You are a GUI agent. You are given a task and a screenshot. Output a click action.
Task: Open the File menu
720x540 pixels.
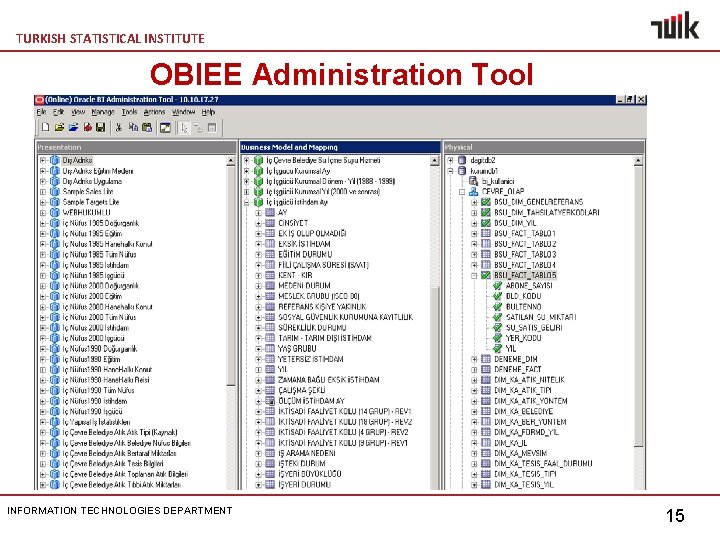tap(41, 112)
